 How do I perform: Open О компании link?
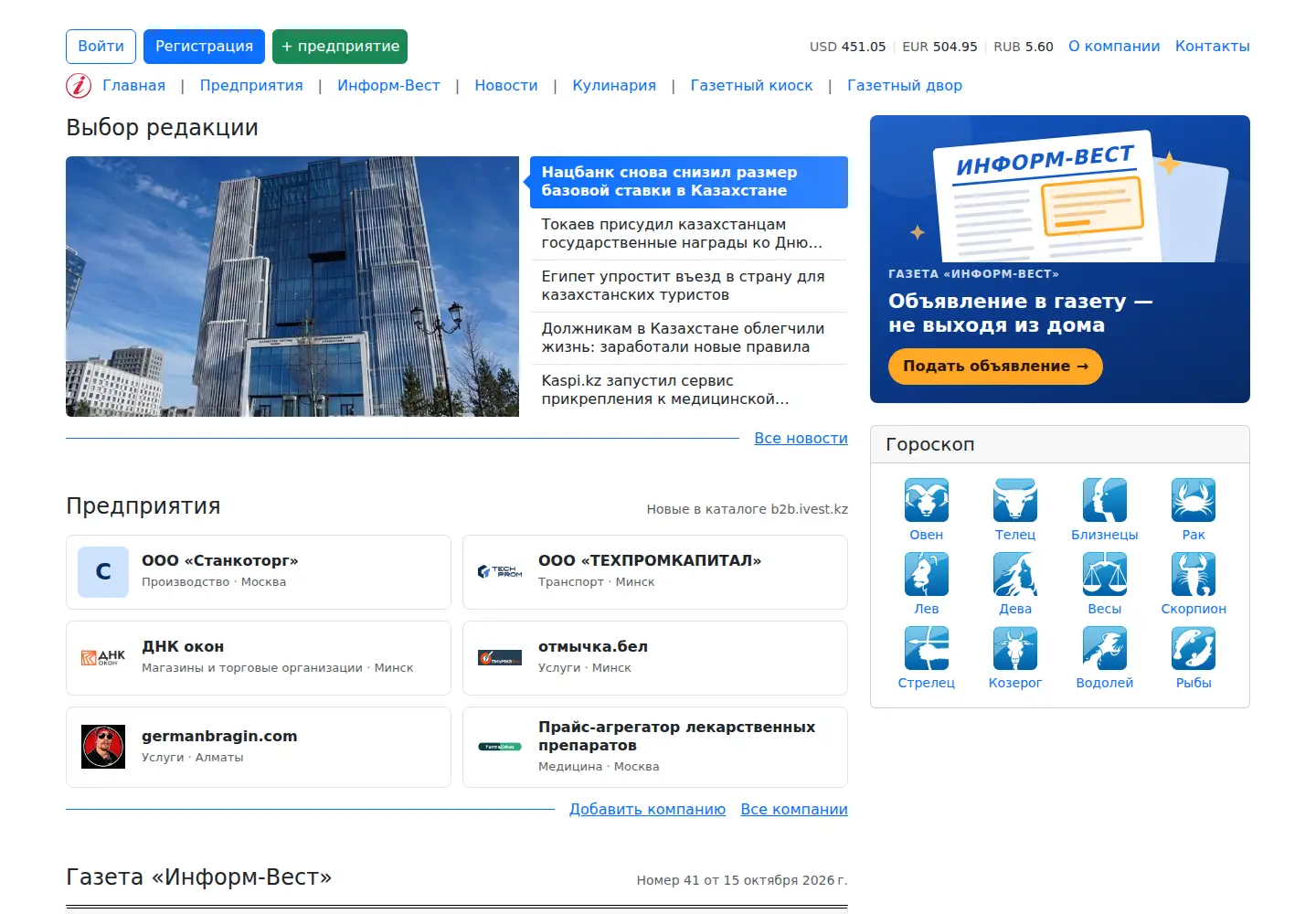(x=1114, y=47)
